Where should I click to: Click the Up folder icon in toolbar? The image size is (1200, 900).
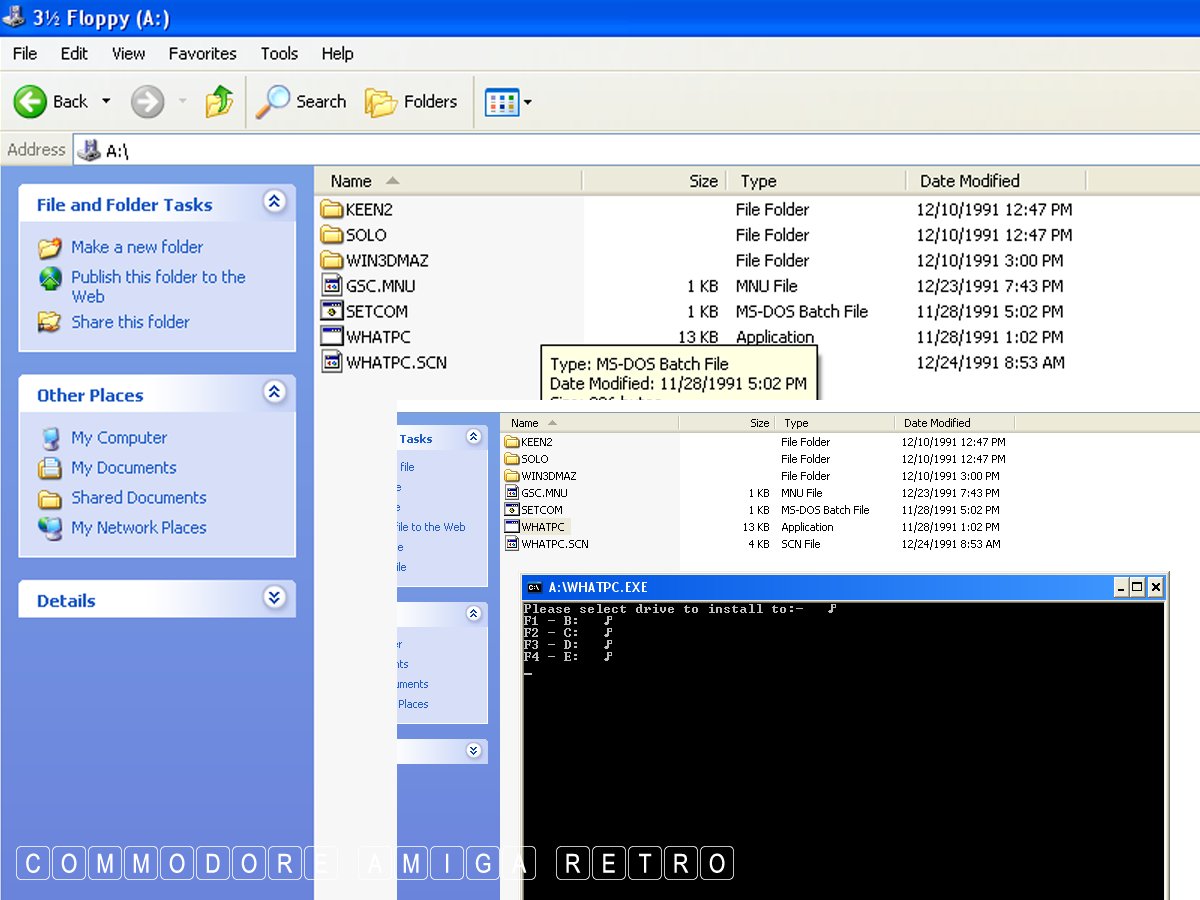click(219, 101)
